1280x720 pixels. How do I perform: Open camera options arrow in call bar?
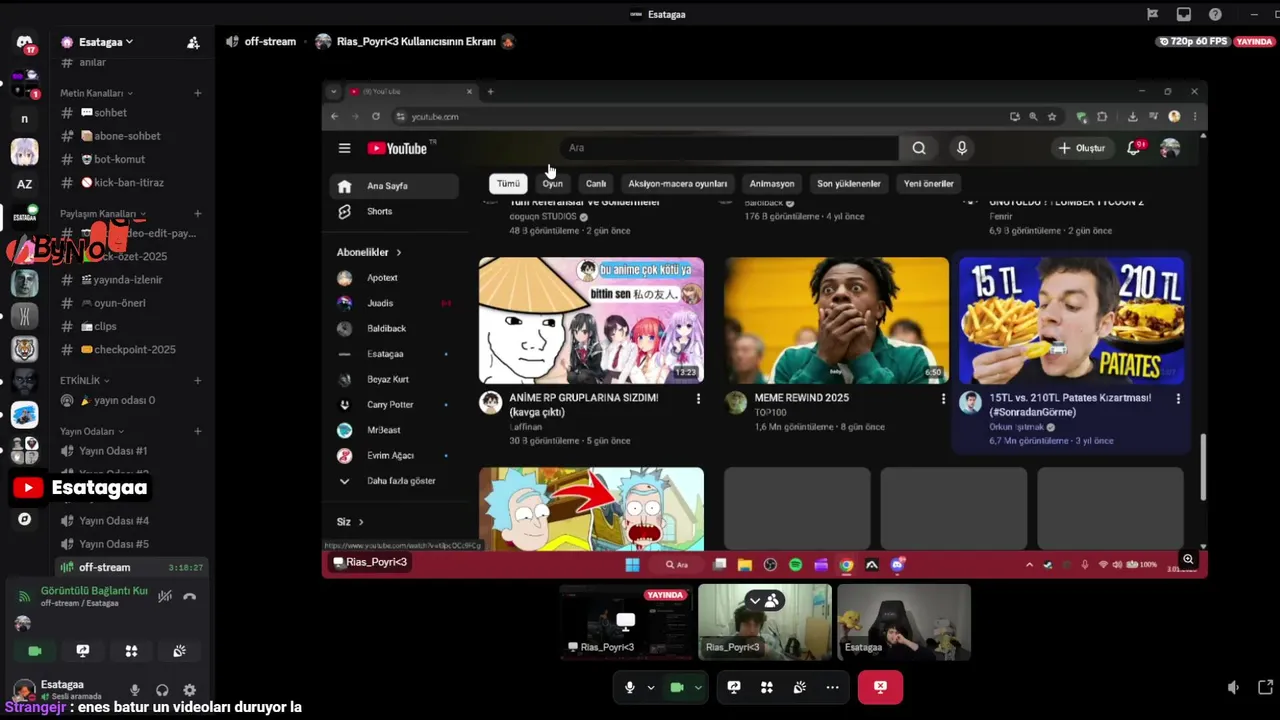pyautogui.click(x=698, y=687)
